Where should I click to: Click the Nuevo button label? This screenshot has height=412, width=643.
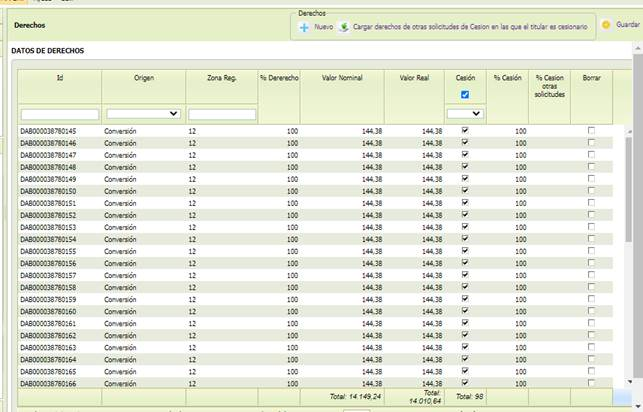pyautogui.click(x=324, y=27)
